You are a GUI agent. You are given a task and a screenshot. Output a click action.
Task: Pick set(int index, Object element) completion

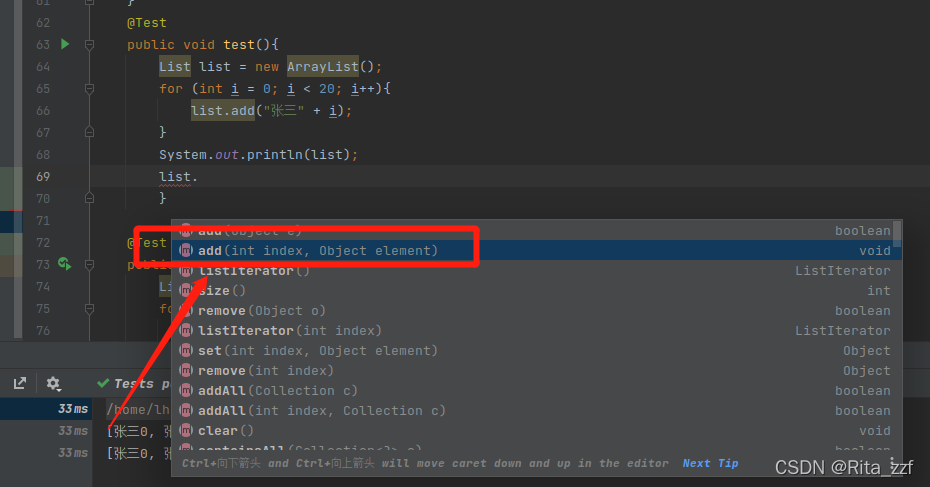point(537,351)
